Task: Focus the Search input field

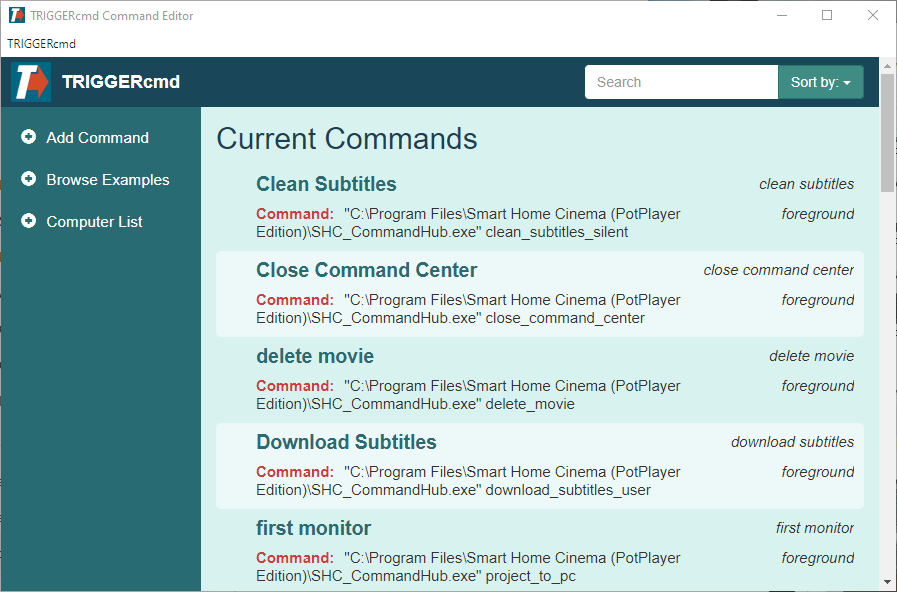Action: point(681,82)
